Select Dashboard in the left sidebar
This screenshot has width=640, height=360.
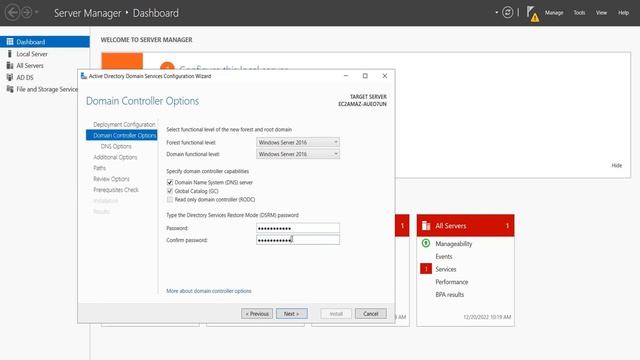pos(45,42)
